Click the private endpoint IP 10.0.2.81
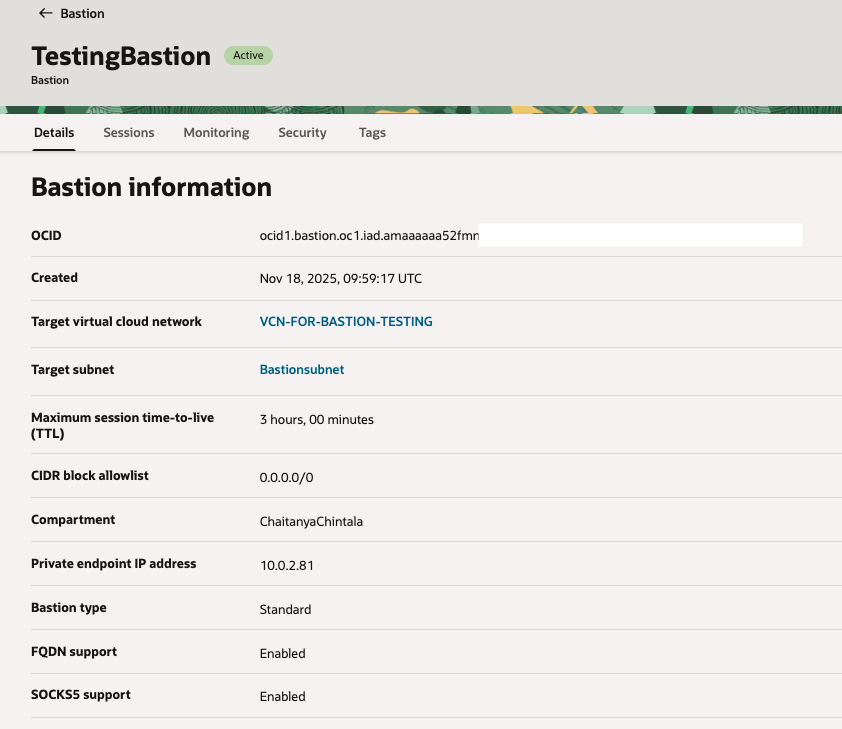This screenshot has width=842, height=729. (287, 566)
